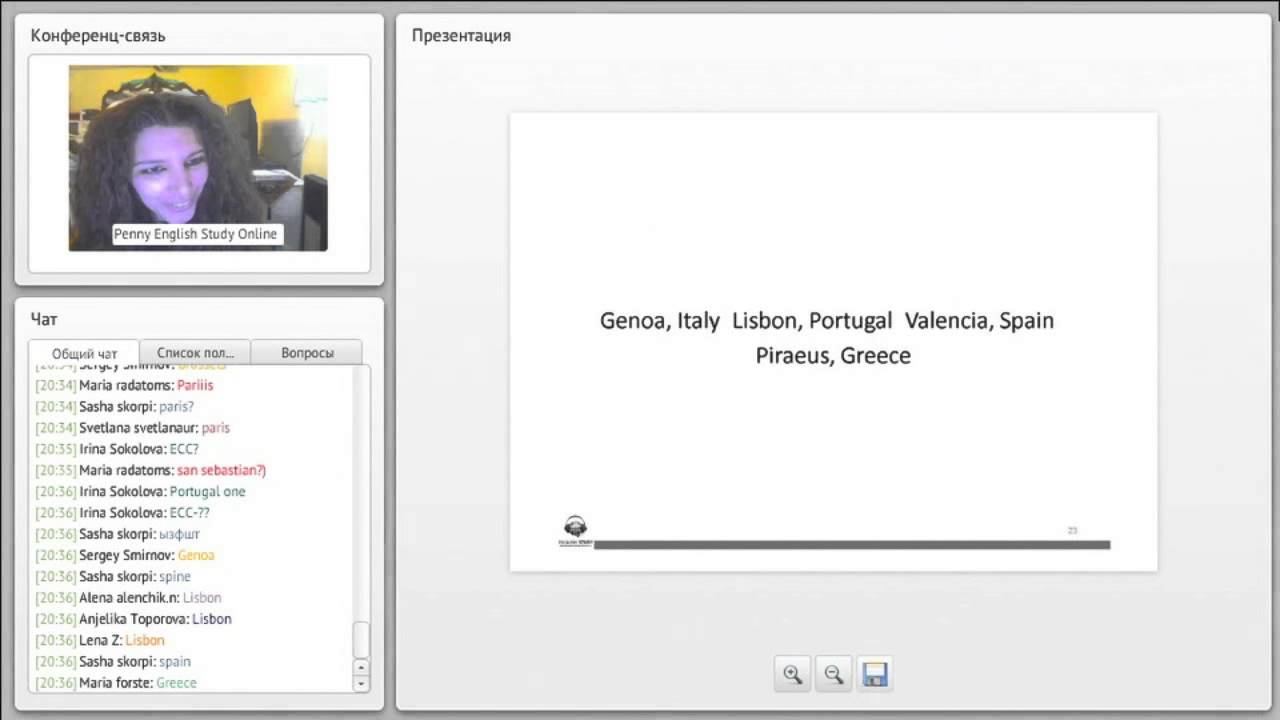Viewport: 1280px width, 720px height.
Task: Click the slide text Genoa, Italy
Action: (660, 321)
